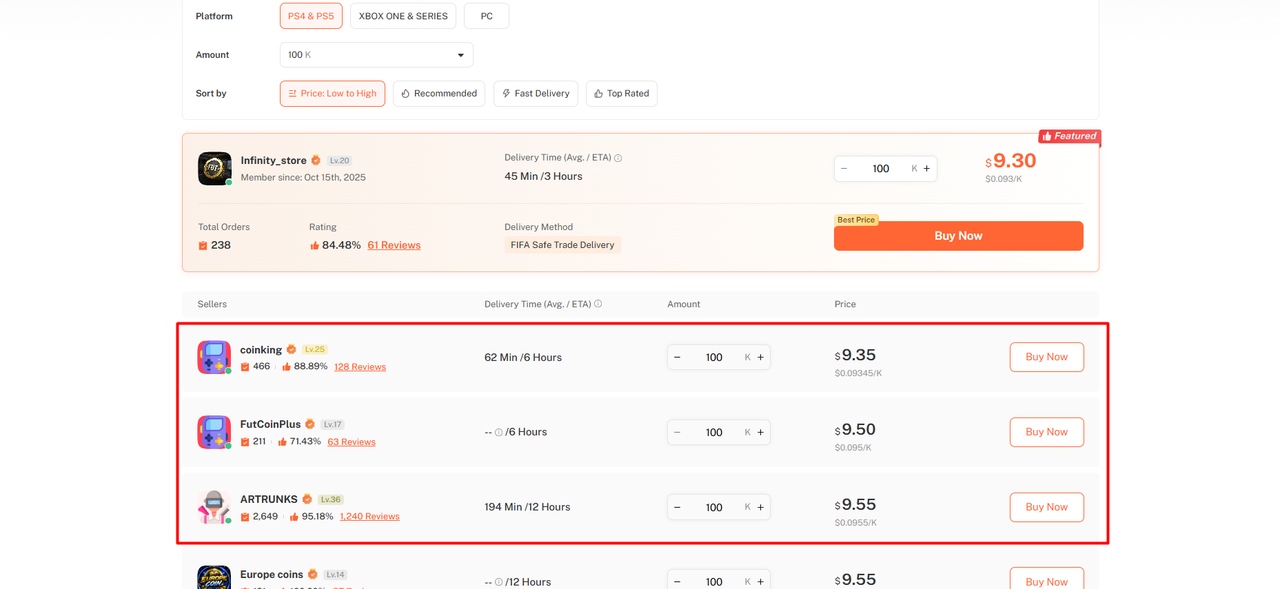Increase the FutCoinPlus amount with plus
The width and height of the screenshot is (1280, 589).
[760, 432]
